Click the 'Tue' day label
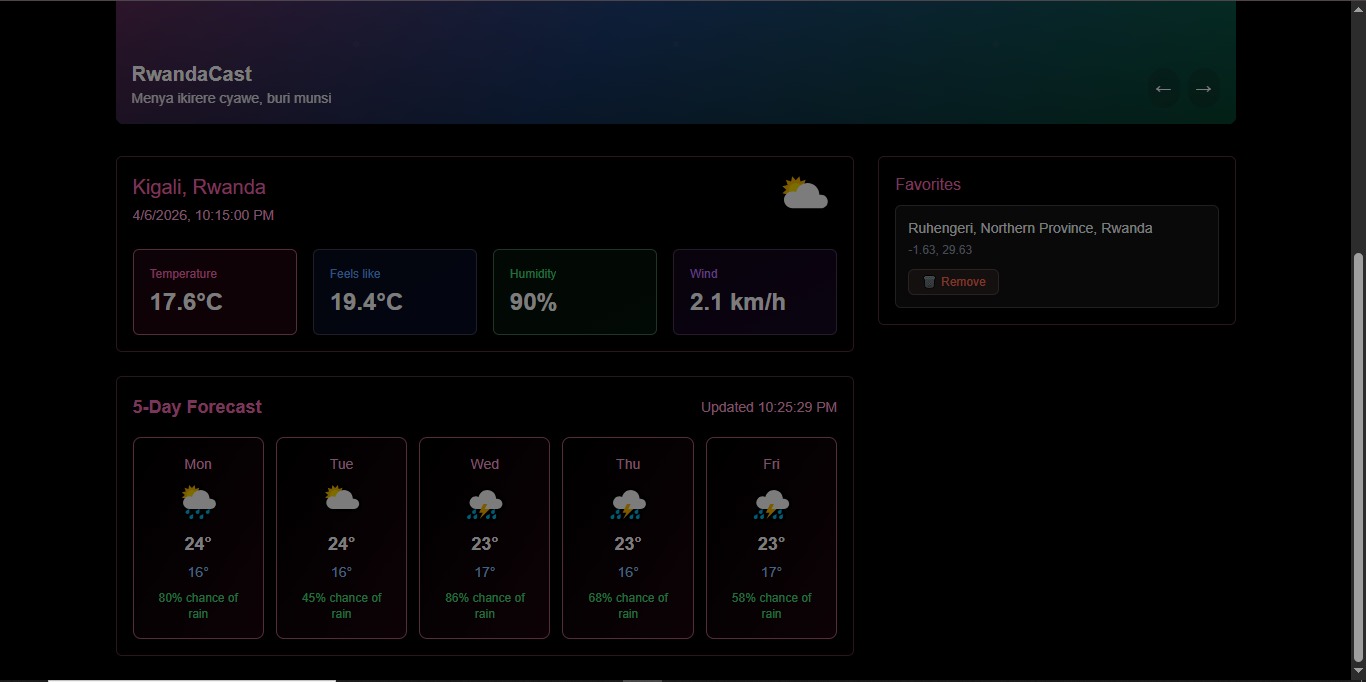 pos(342,464)
